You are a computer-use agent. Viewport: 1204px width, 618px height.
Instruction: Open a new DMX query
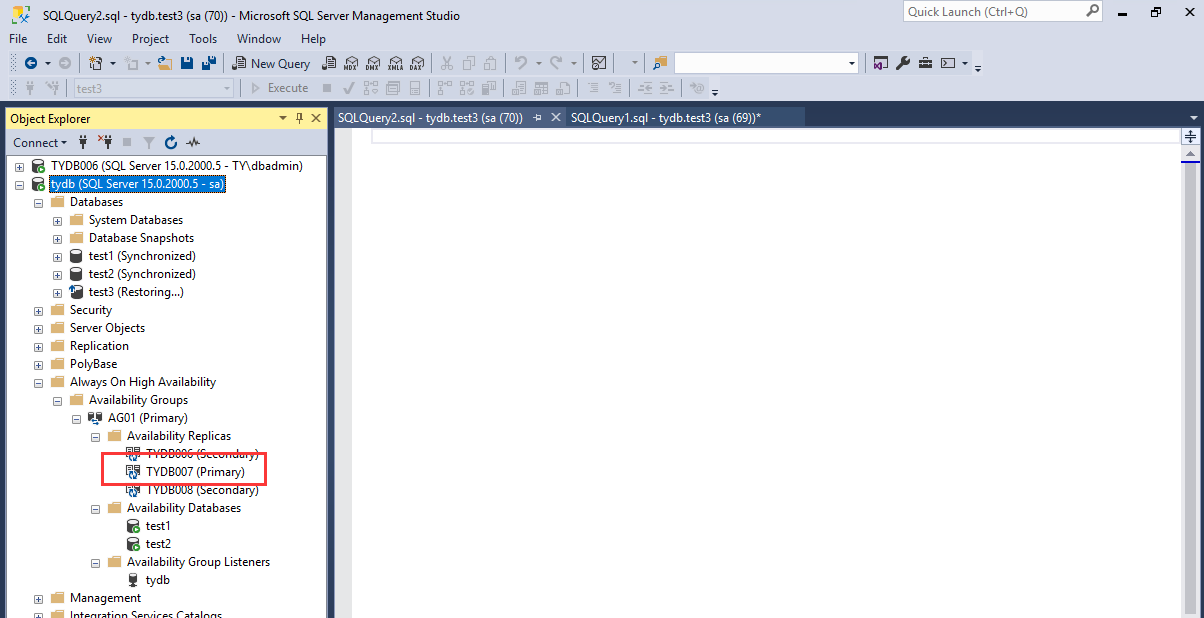[373, 63]
